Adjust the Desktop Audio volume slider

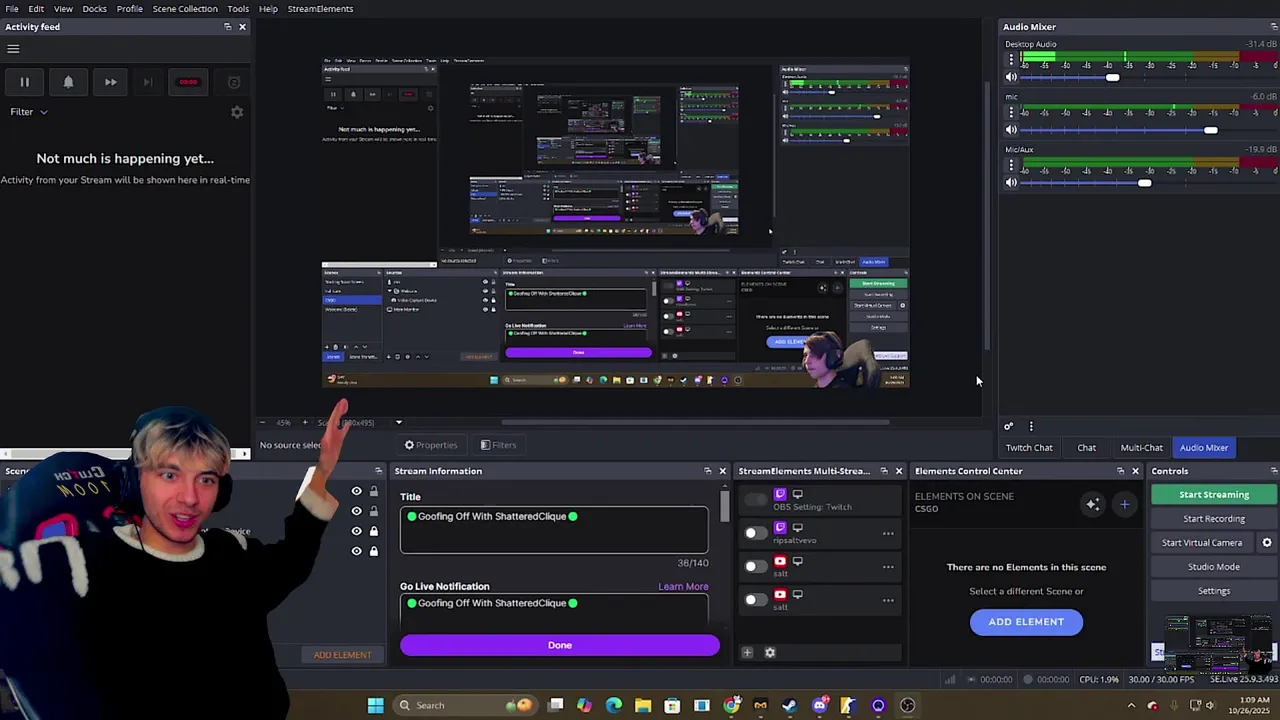click(x=1112, y=77)
